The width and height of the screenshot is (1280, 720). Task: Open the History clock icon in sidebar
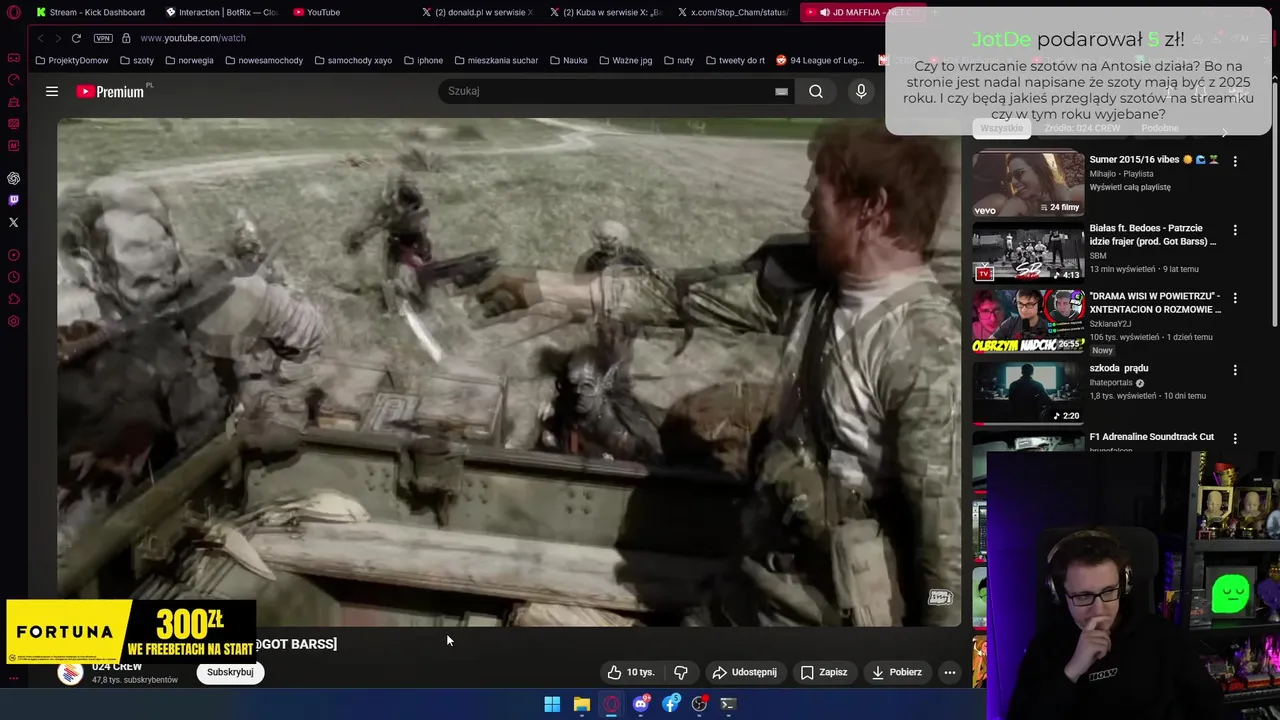click(13, 277)
